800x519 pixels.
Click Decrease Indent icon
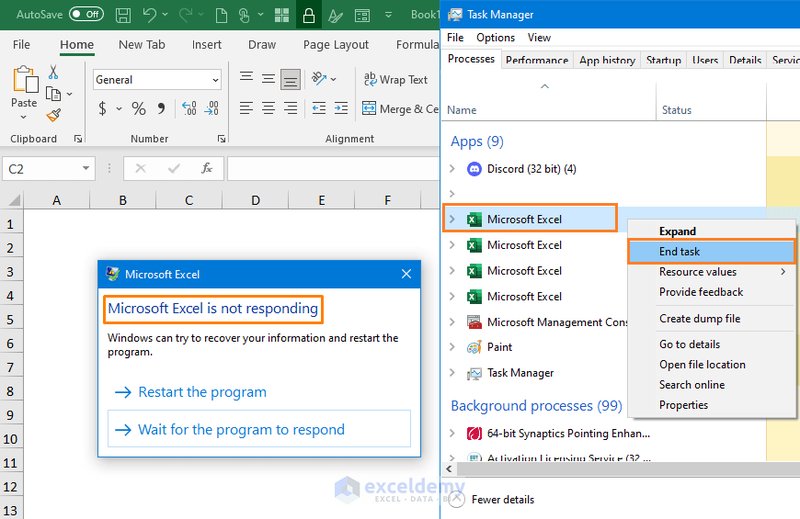click(319, 108)
